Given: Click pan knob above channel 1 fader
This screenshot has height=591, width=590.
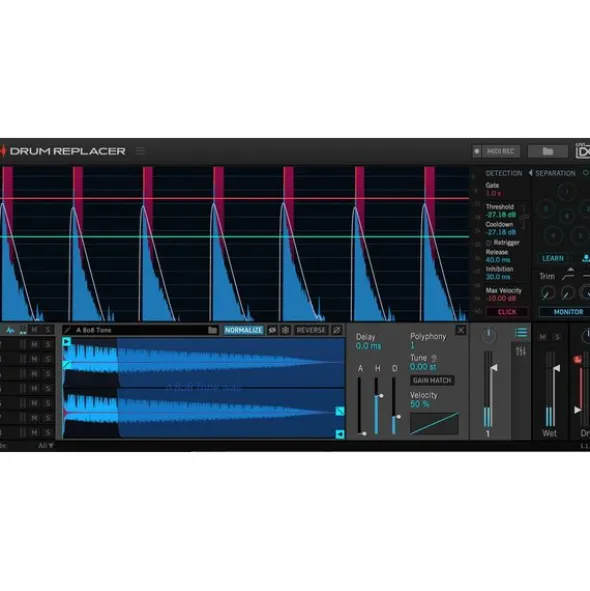Looking at the screenshot, I should [489, 335].
